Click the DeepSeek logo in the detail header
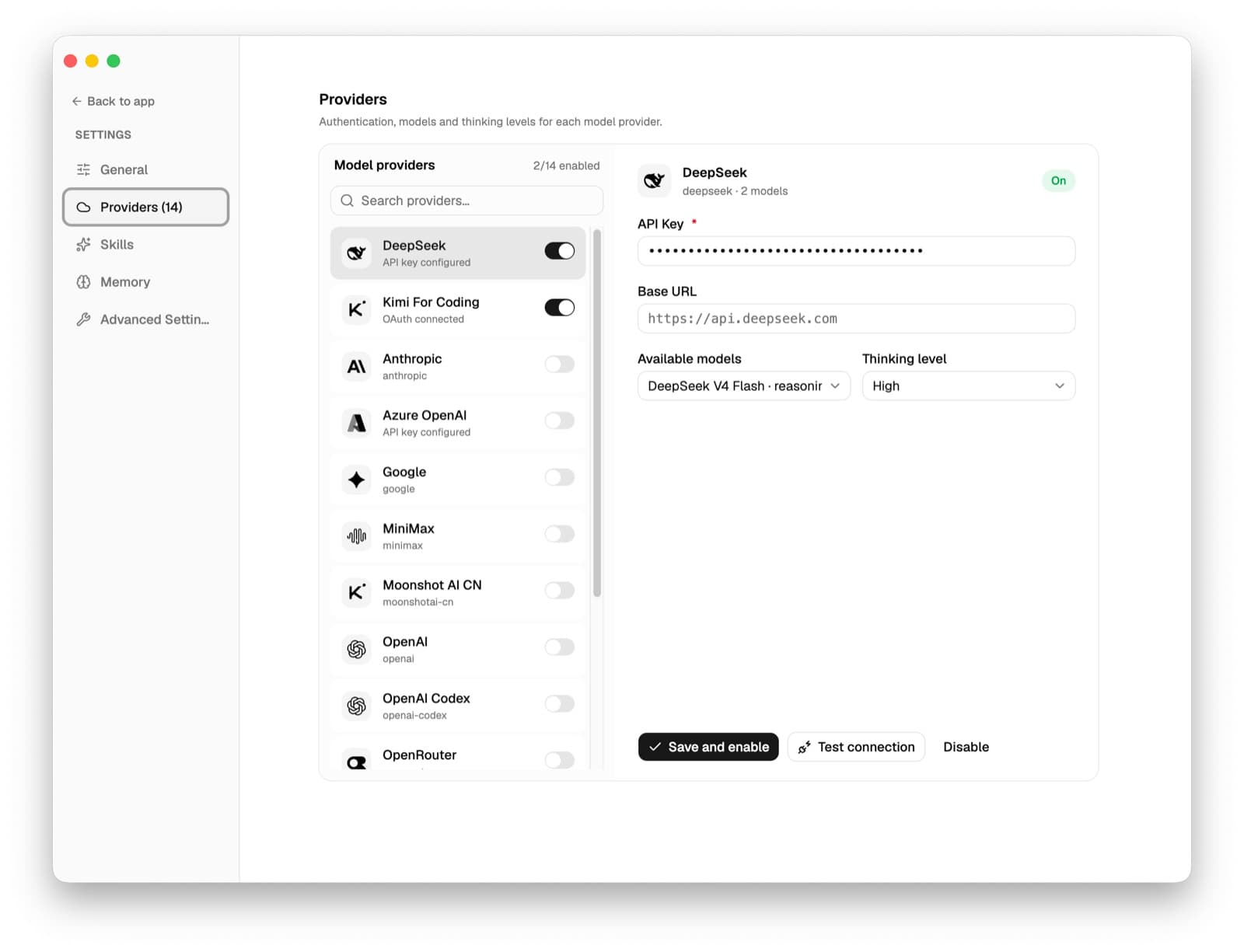 point(655,180)
